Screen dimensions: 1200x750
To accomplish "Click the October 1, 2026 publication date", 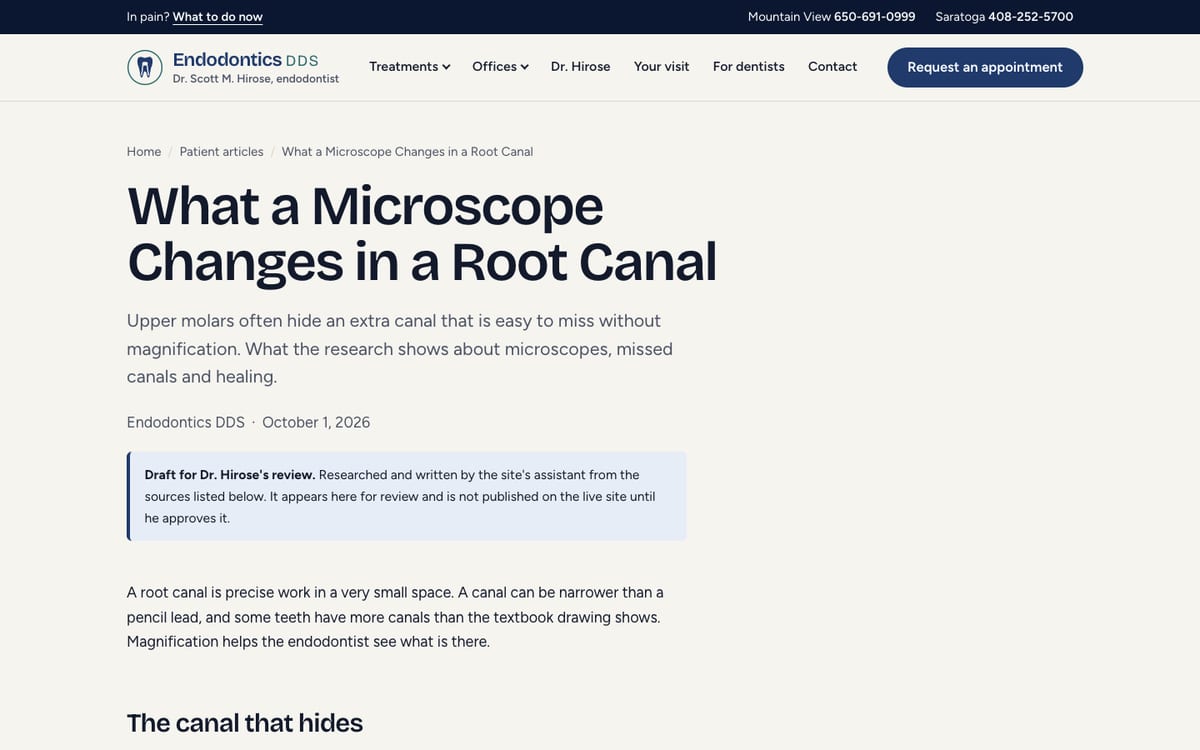I will [x=316, y=422].
